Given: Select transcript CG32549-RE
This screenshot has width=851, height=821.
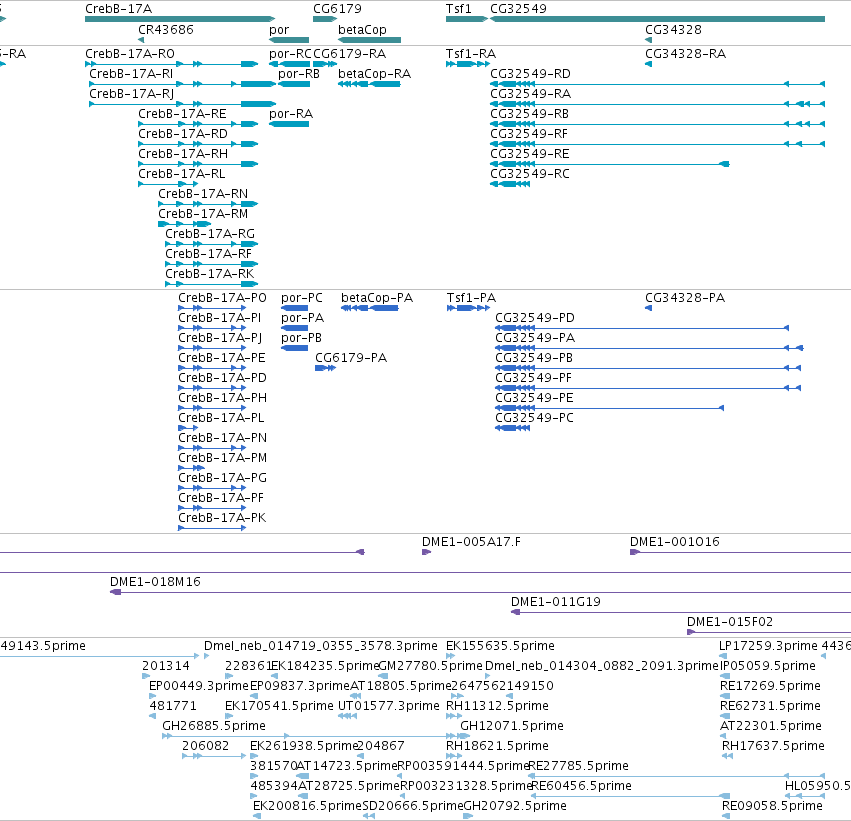Looking at the screenshot, I should [530, 154].
